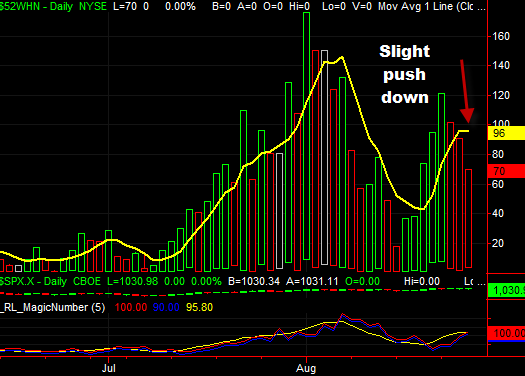Click the yellow 95.80 indicator value
The image size is (525, 376).
pyautogui.click(x=199, y=307)
